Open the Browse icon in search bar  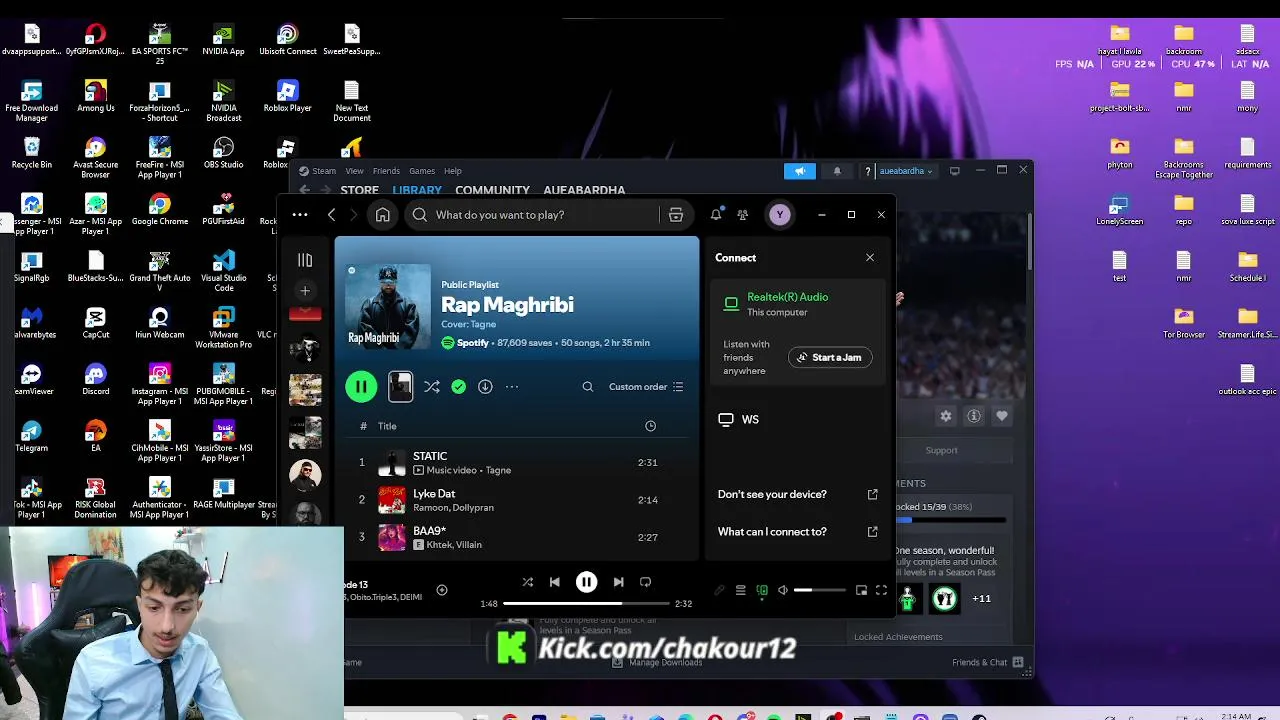coord(676,215)
